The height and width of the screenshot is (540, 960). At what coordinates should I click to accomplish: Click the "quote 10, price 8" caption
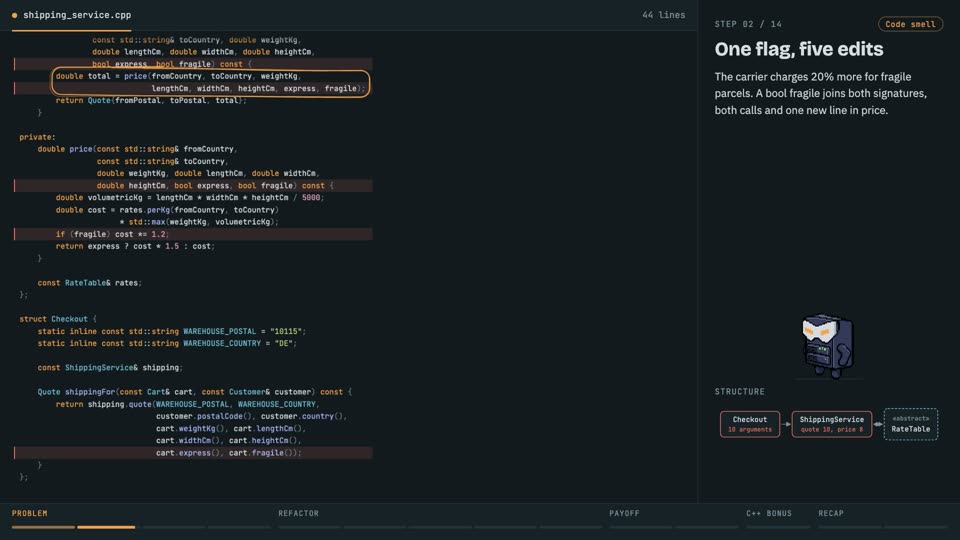tap(831, 430)
